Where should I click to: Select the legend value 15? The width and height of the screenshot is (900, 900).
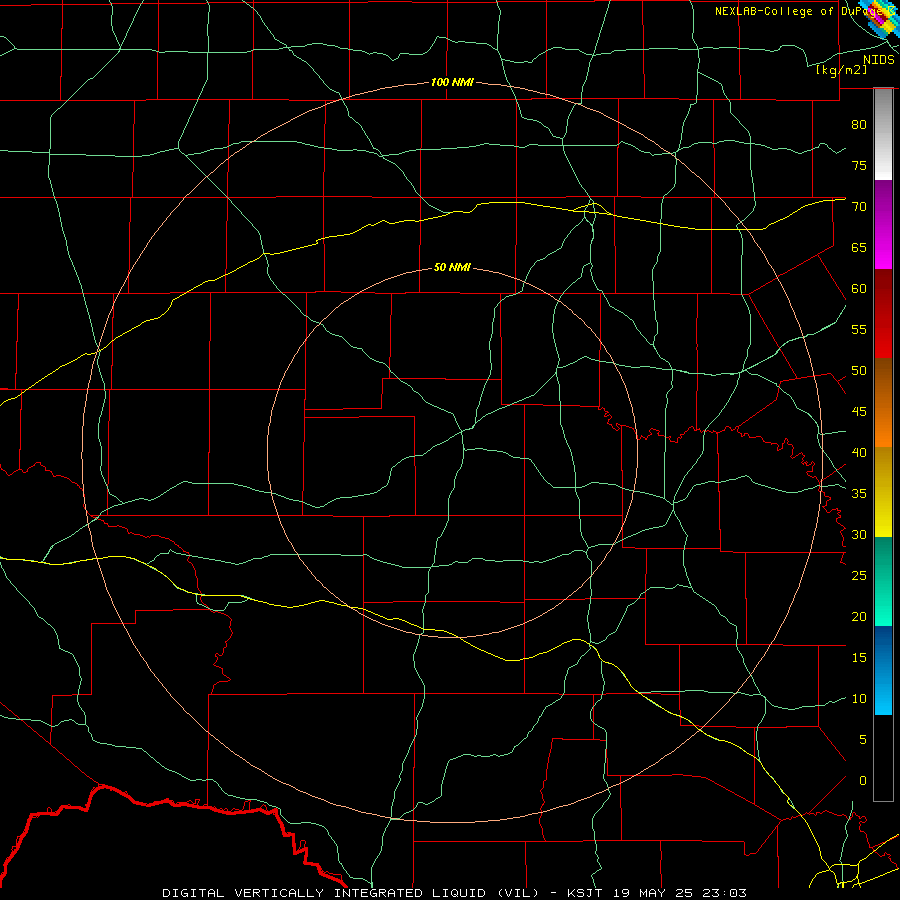click(x=859, y=658)
